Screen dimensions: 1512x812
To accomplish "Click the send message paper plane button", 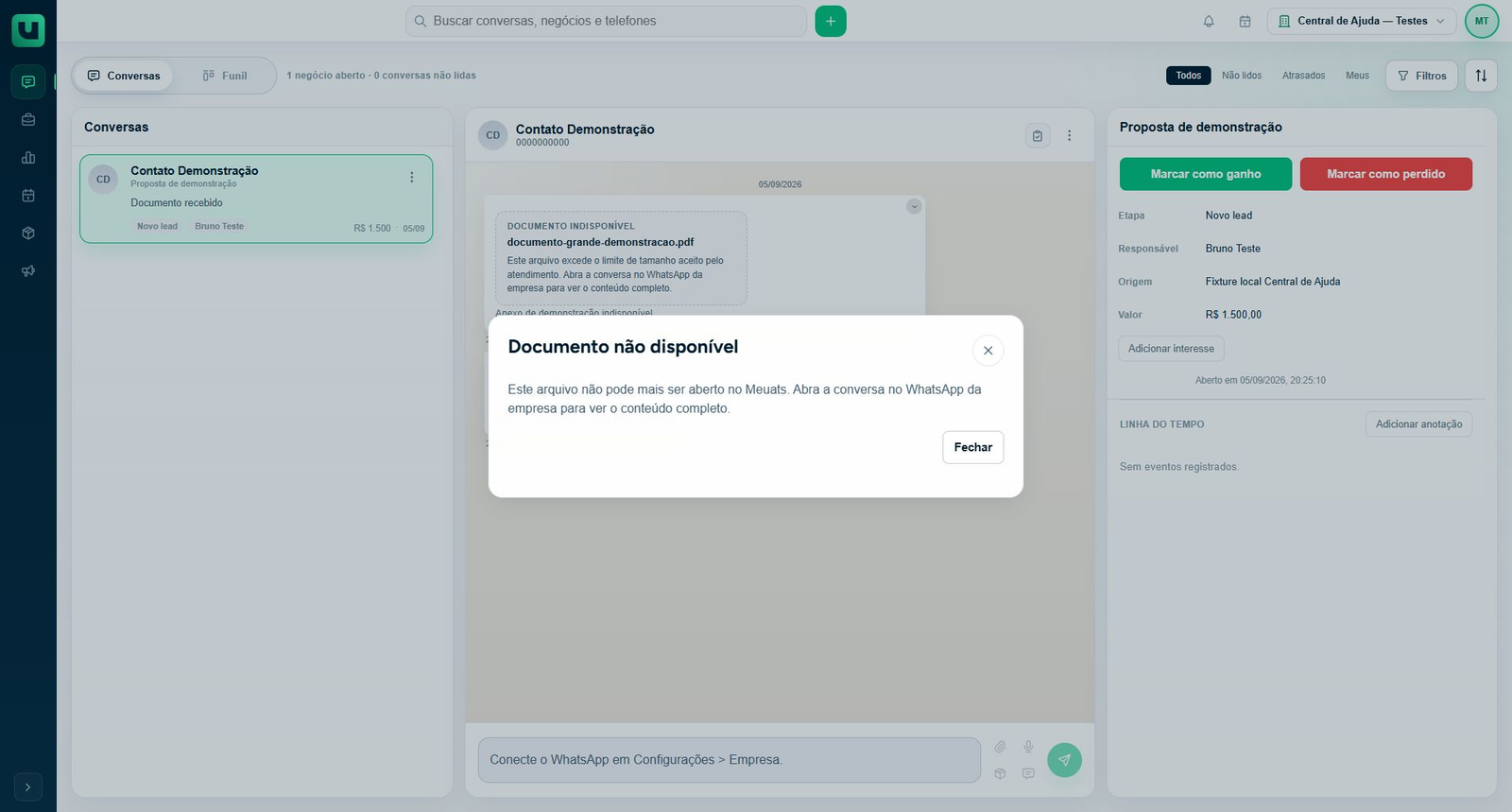I will (1064, 760).
